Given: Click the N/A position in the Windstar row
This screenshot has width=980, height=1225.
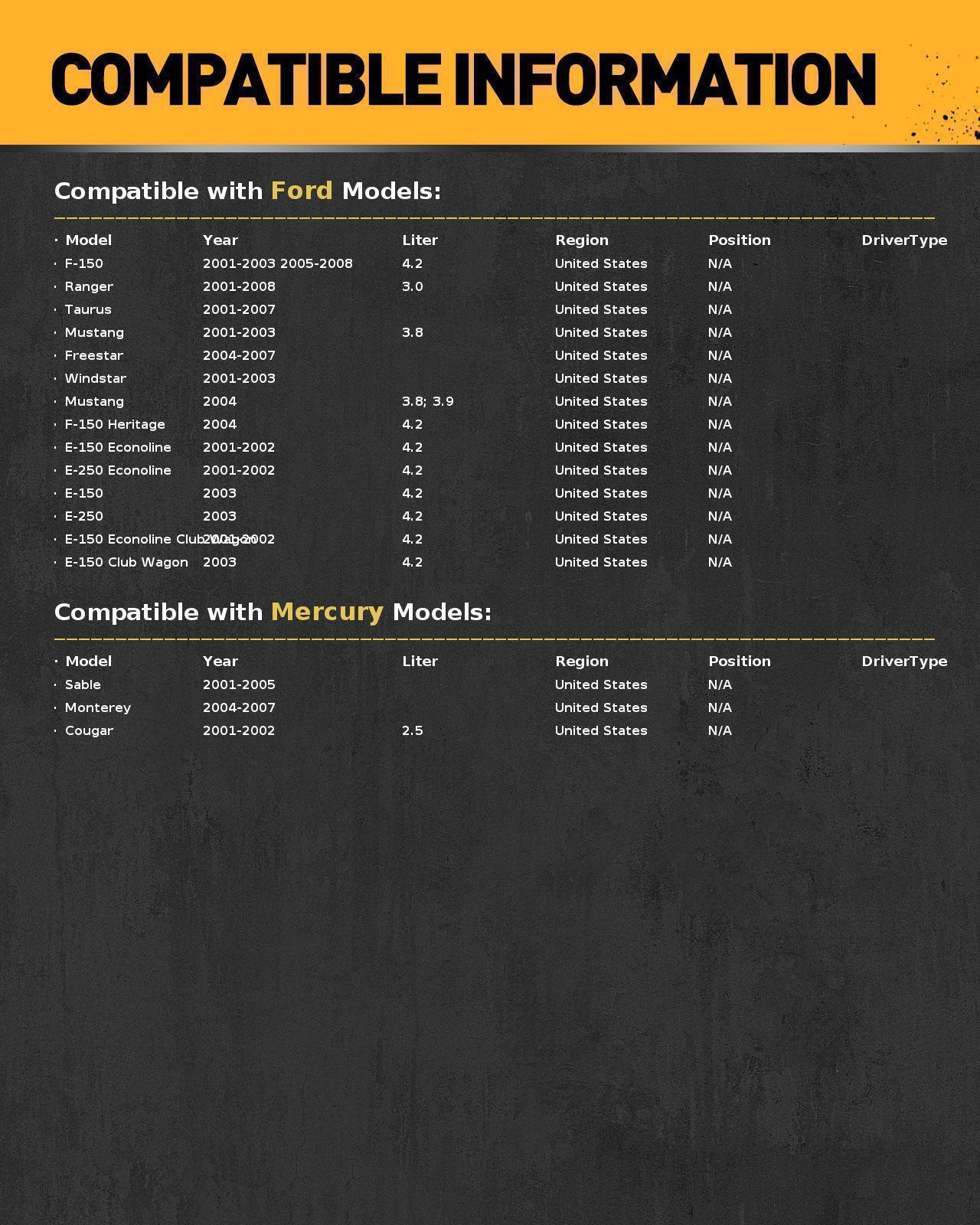Looking at the screenshot, I should pos(720,378).
